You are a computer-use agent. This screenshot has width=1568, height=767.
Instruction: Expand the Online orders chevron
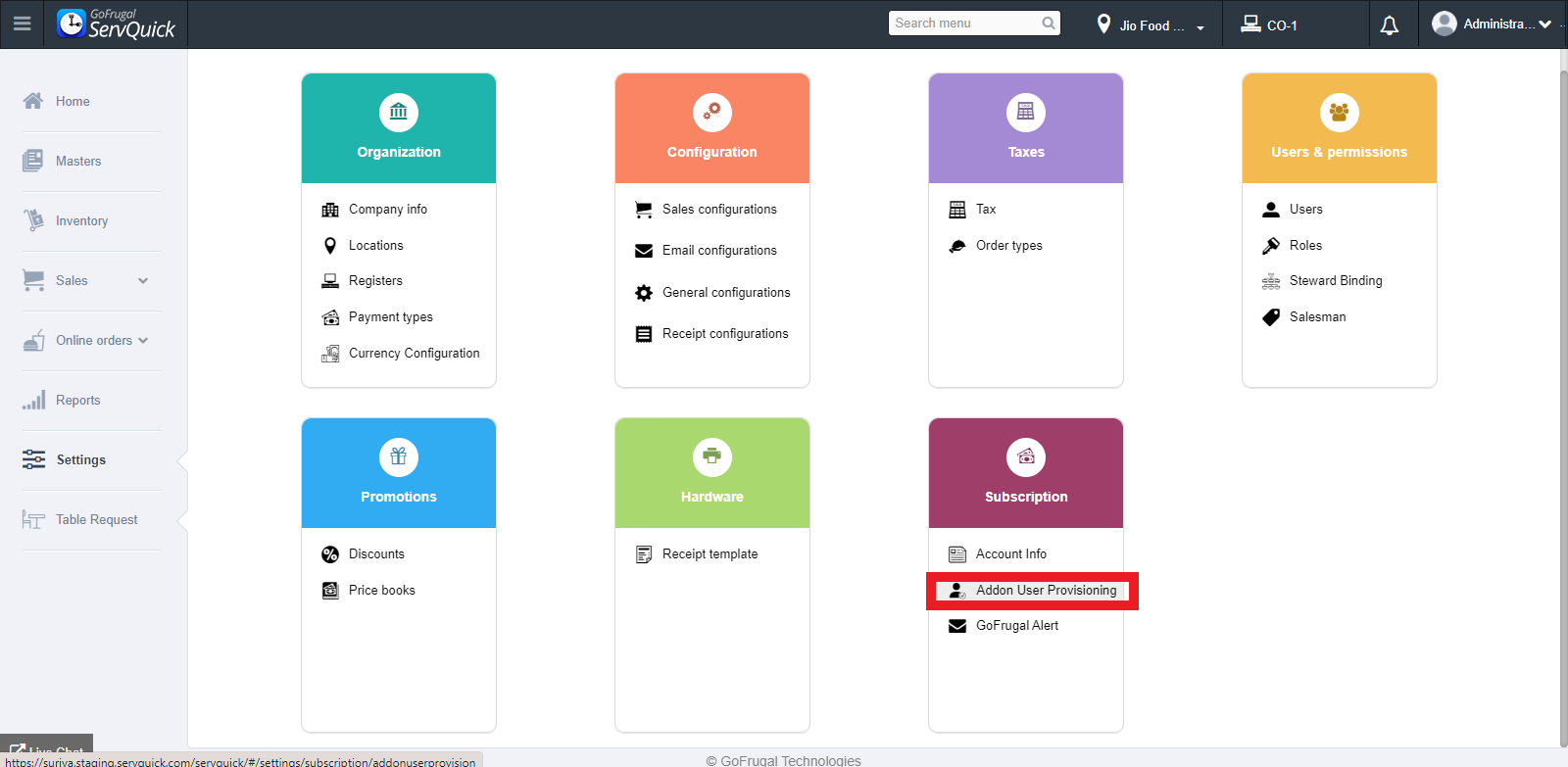143,341
